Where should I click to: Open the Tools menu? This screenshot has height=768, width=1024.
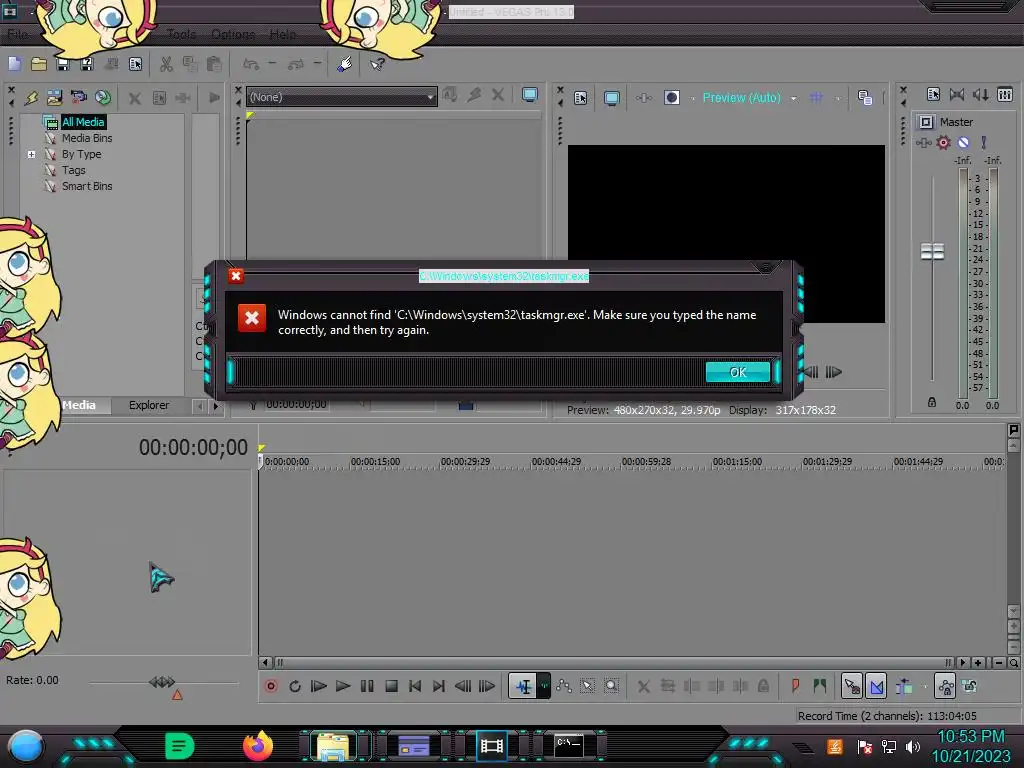point(181,34)
